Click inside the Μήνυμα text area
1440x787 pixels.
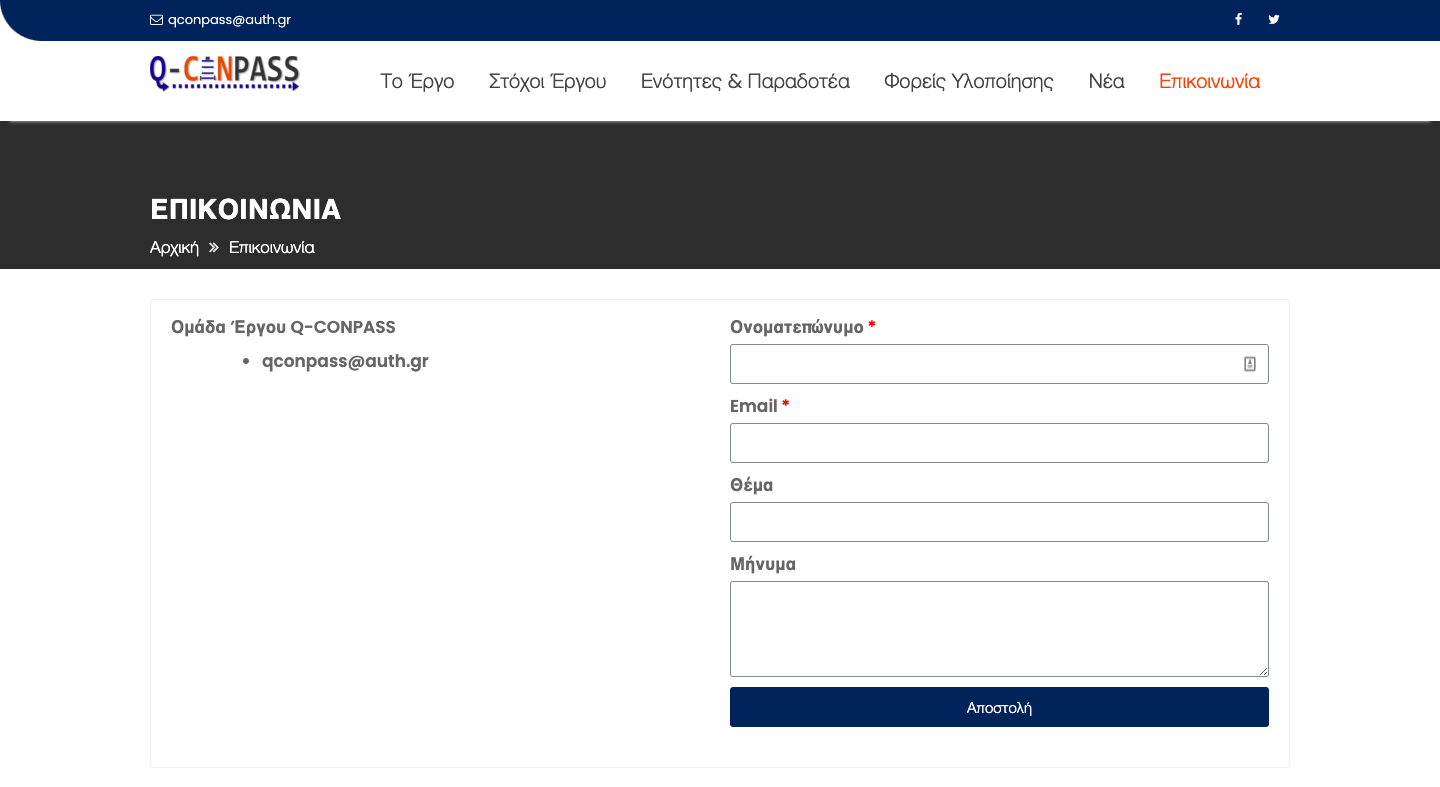pyautogui.click(x=999, y=628)
